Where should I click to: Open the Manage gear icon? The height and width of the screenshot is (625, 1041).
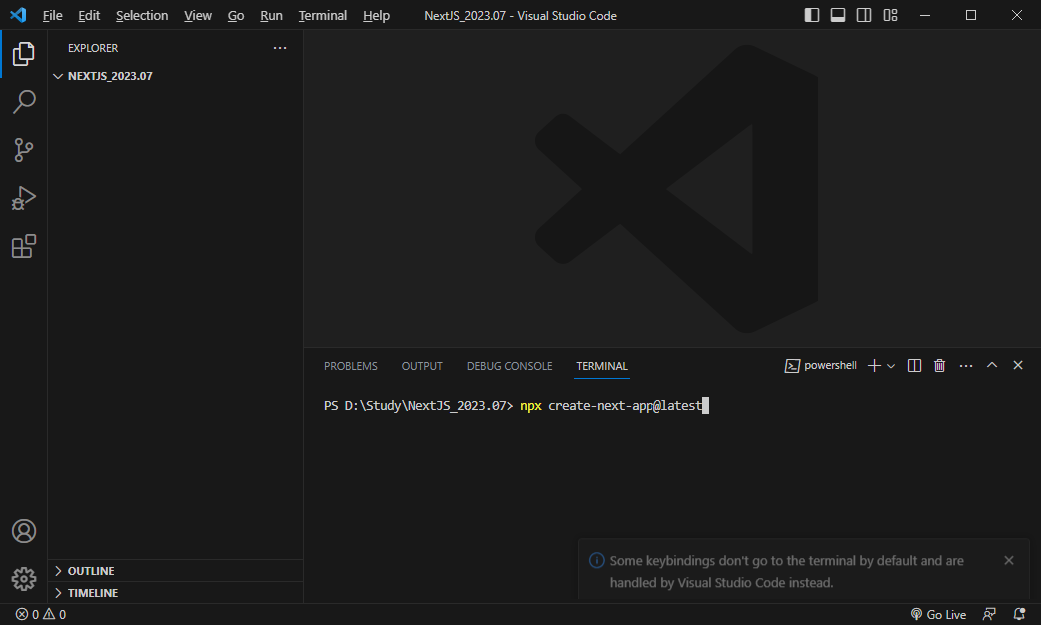tap(24, 579)
